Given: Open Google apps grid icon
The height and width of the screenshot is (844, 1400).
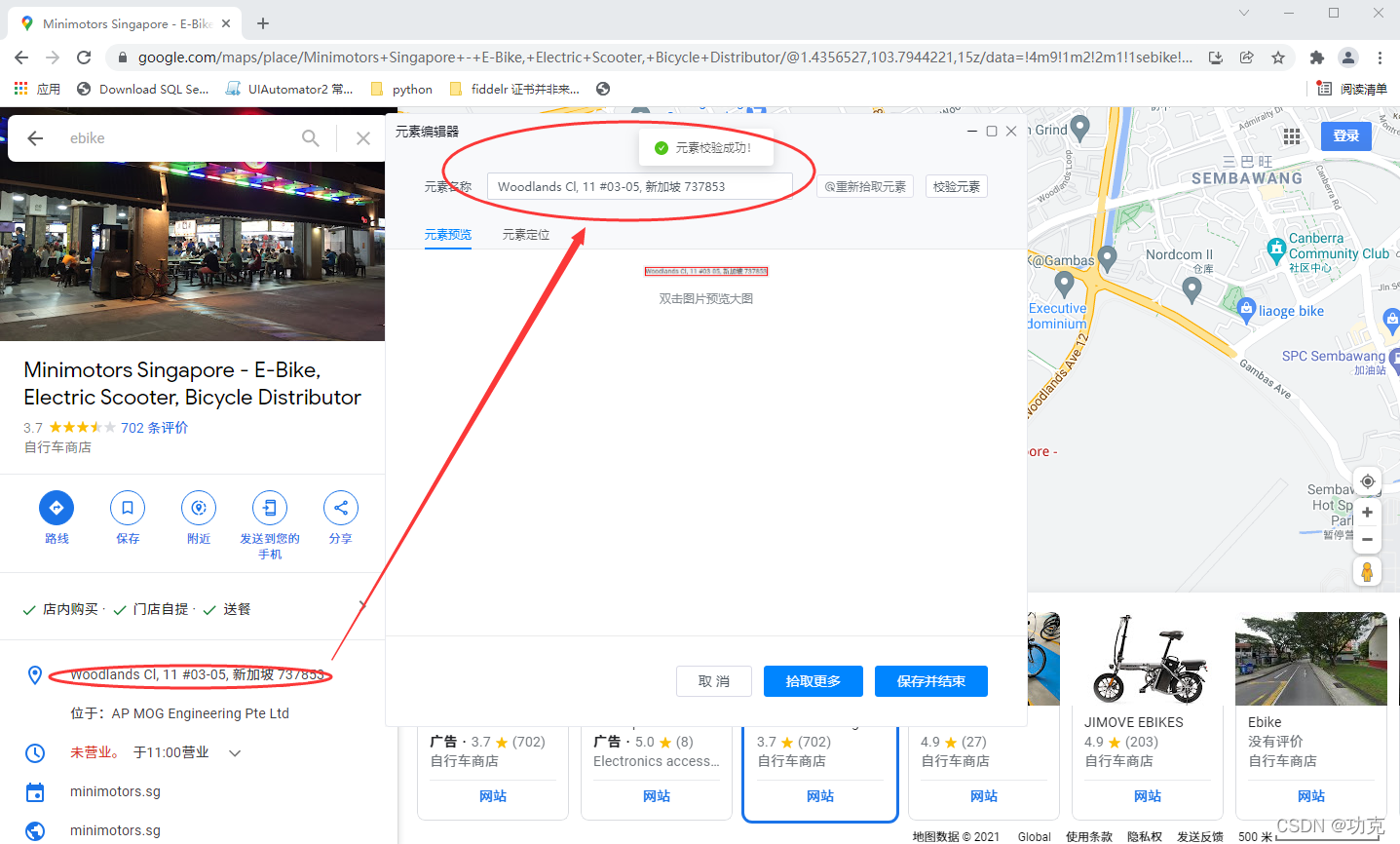Looking at the screenshot, I should [x=1292, y=136].
